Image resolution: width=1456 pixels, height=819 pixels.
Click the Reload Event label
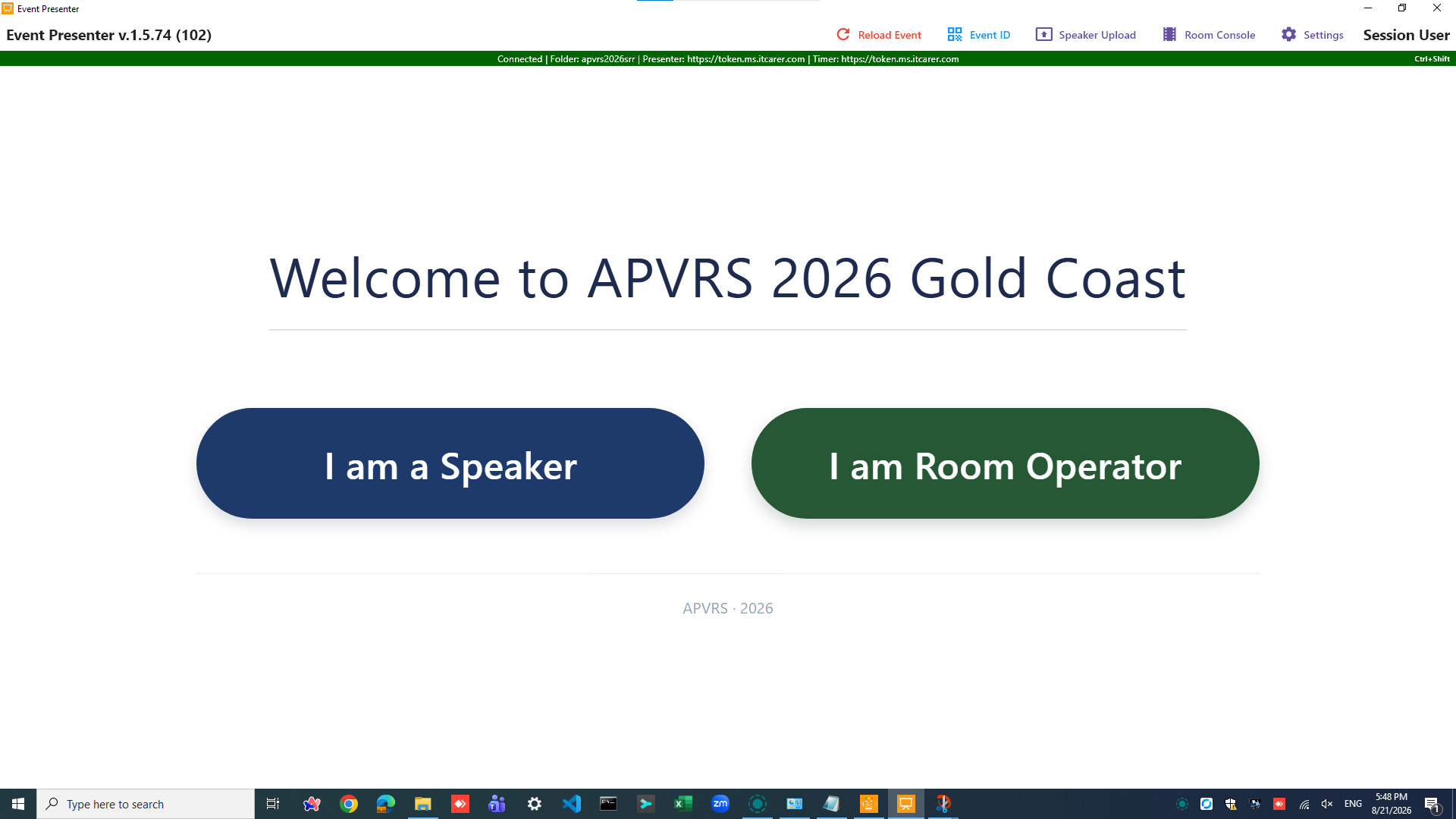(x=890, y=35)
